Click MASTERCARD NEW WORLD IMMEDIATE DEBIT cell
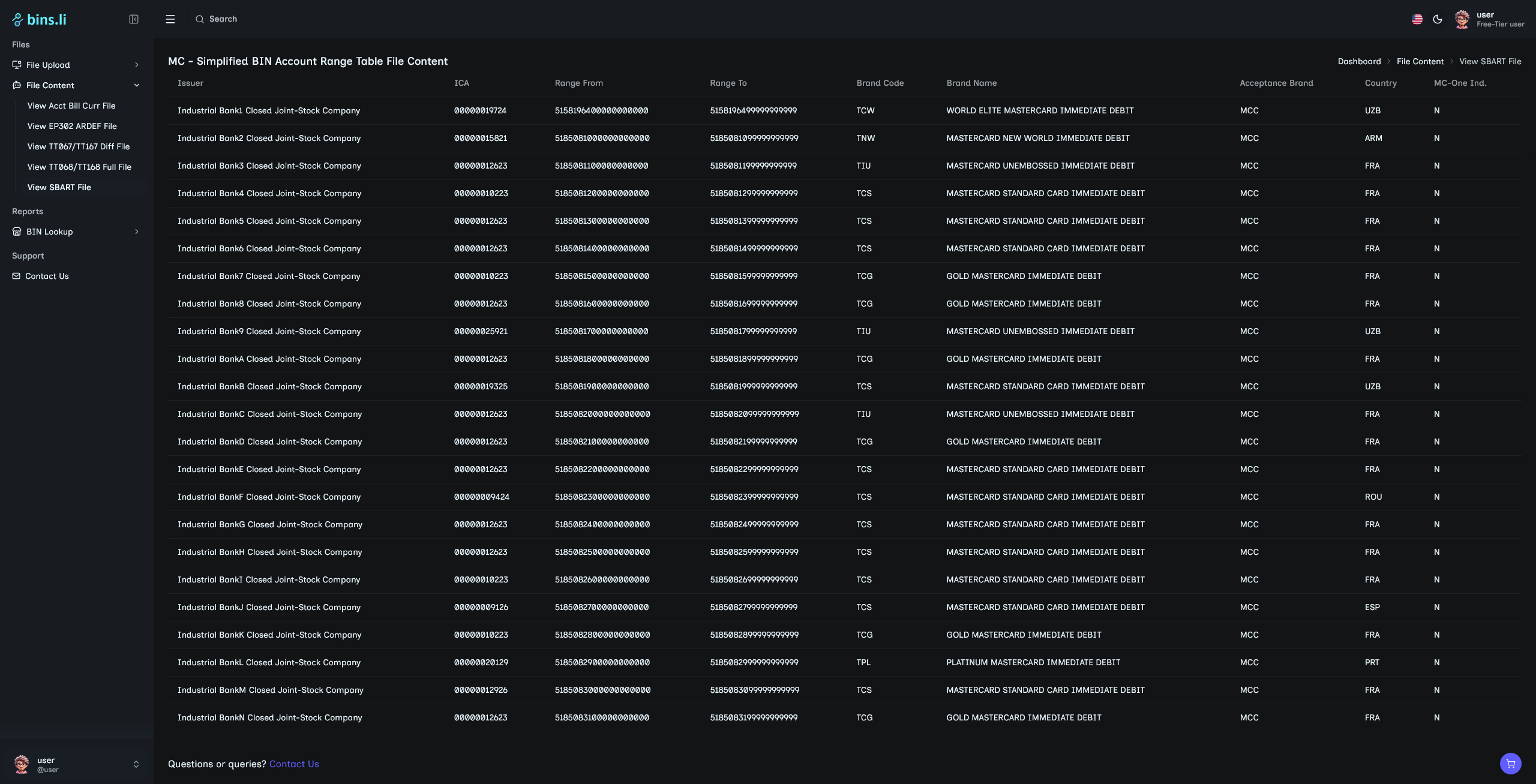The height and width of the screenshot is (784, 1536). (1038, 138)
